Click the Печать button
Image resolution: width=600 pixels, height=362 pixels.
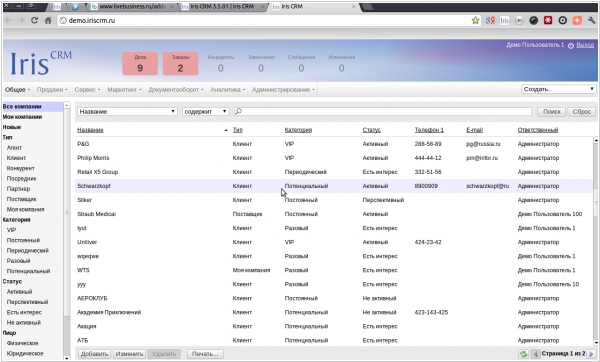(205, 354)
